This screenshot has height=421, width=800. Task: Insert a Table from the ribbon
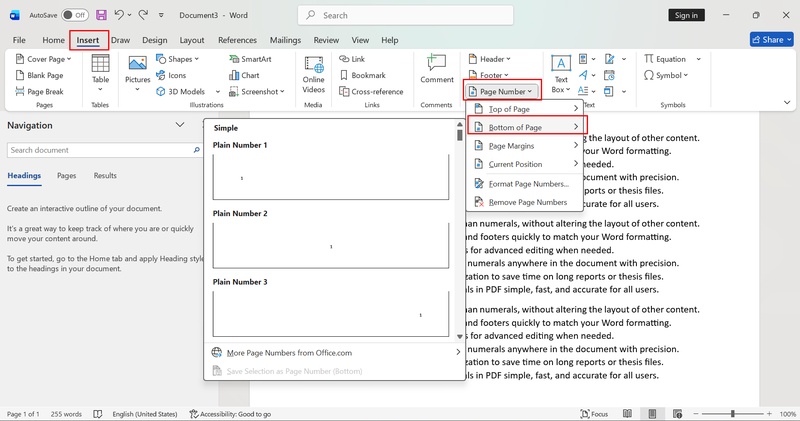(x=100, y=71)
